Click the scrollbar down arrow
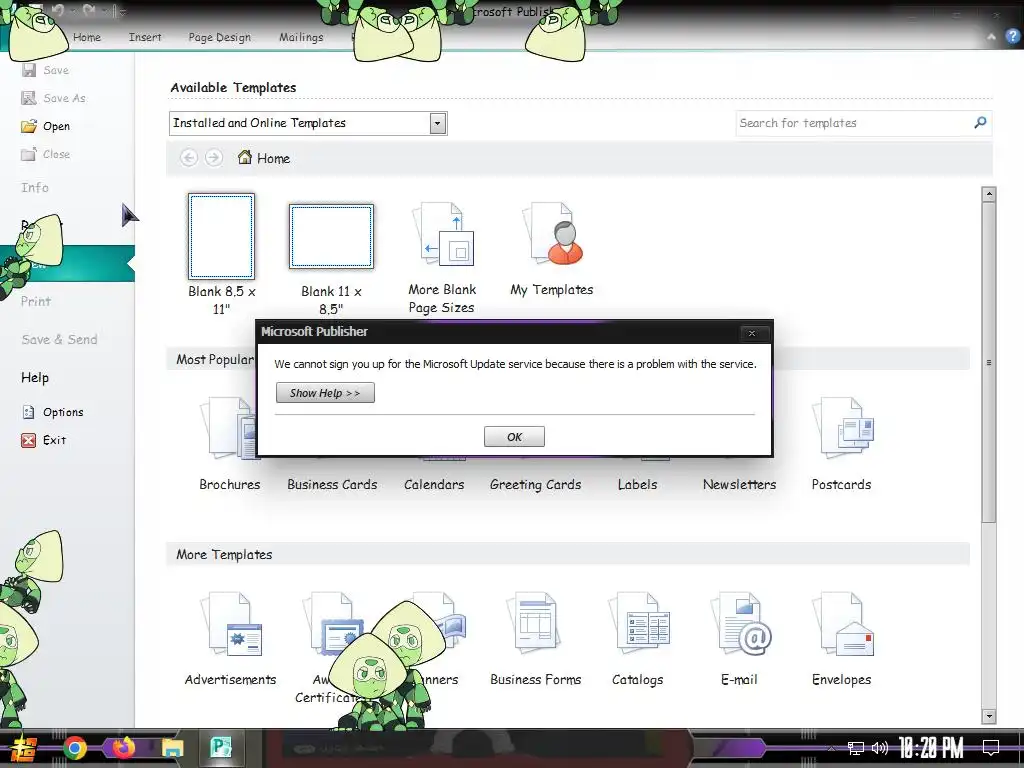This screenshot has width=1024, height=768. click(x=989, y=716)
